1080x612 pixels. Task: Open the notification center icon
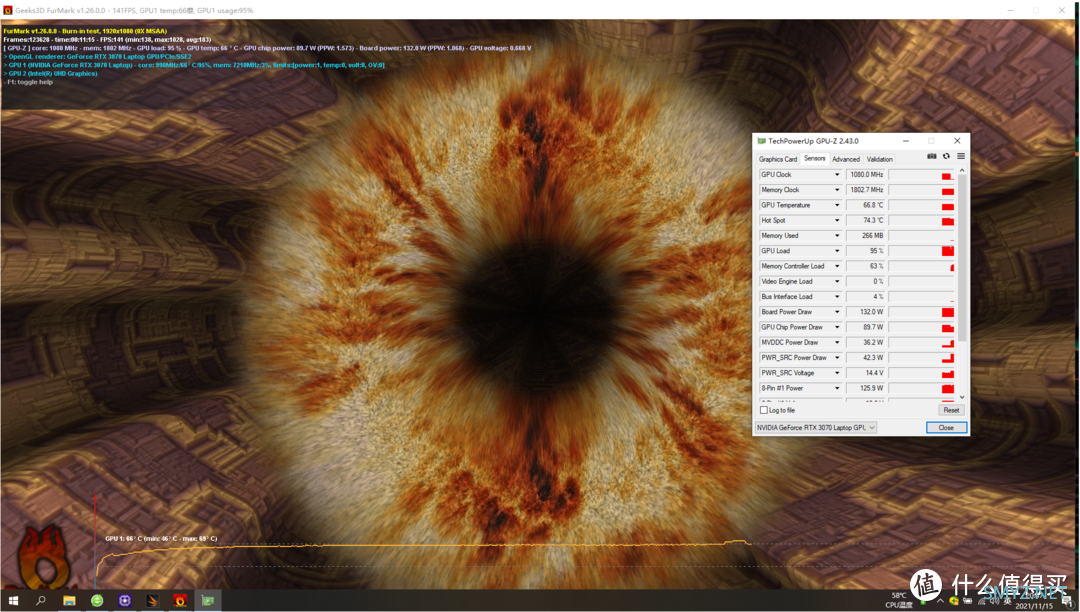[1067, 601]
